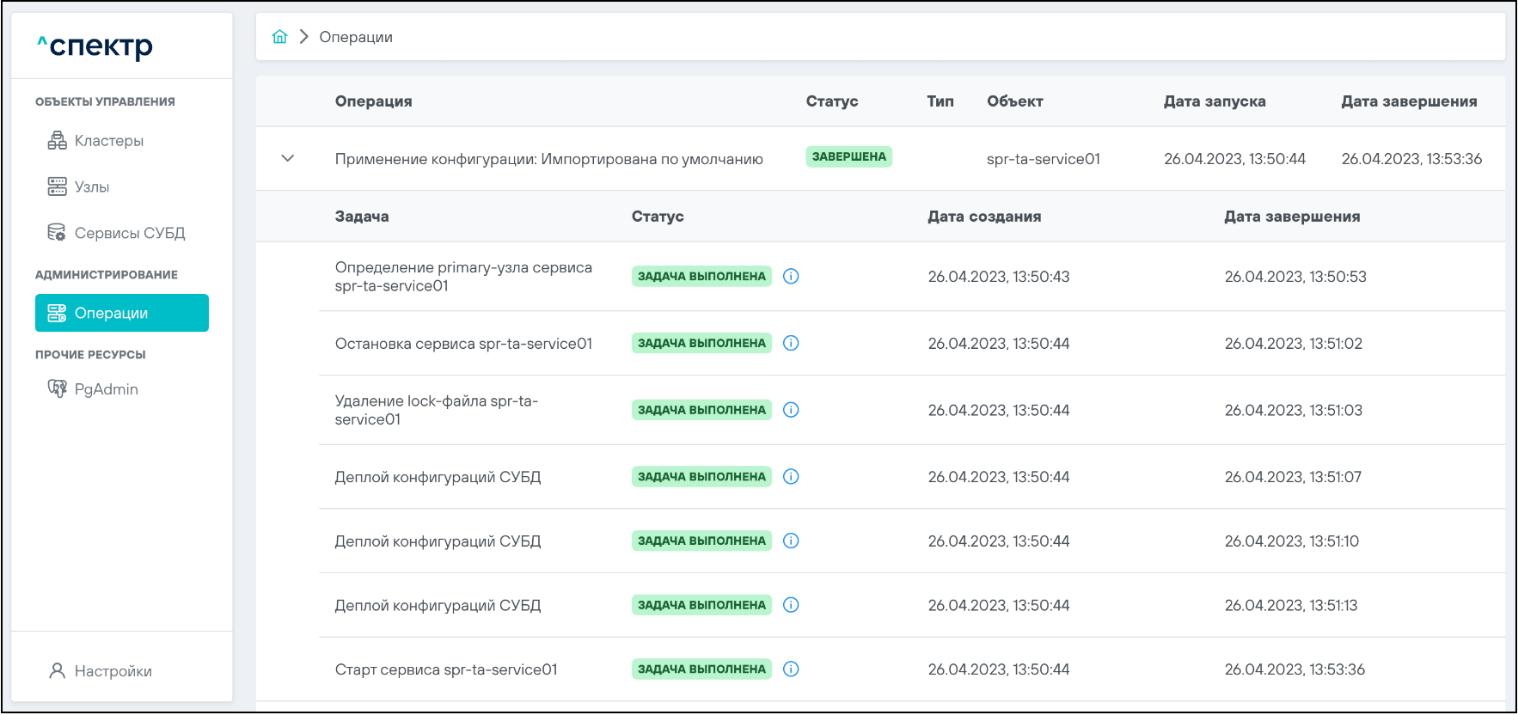This screenshot has height=715, width=1518.
Task: Open Кластеры in the sidebar
Action: pos(108,141)
